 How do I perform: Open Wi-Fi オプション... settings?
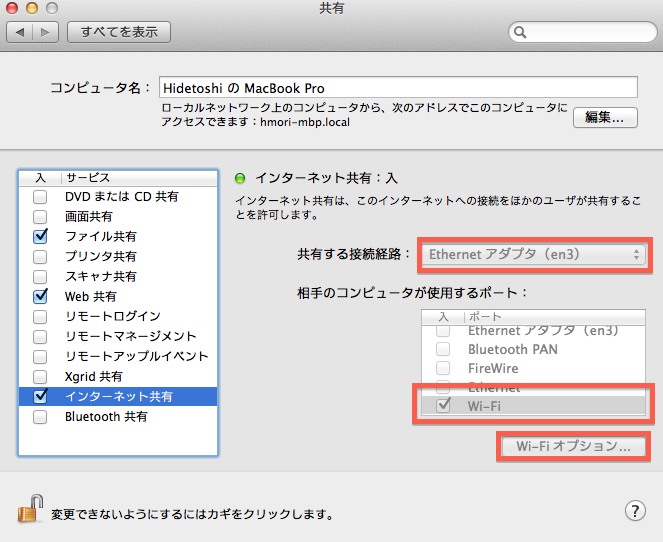click(573, 446)
